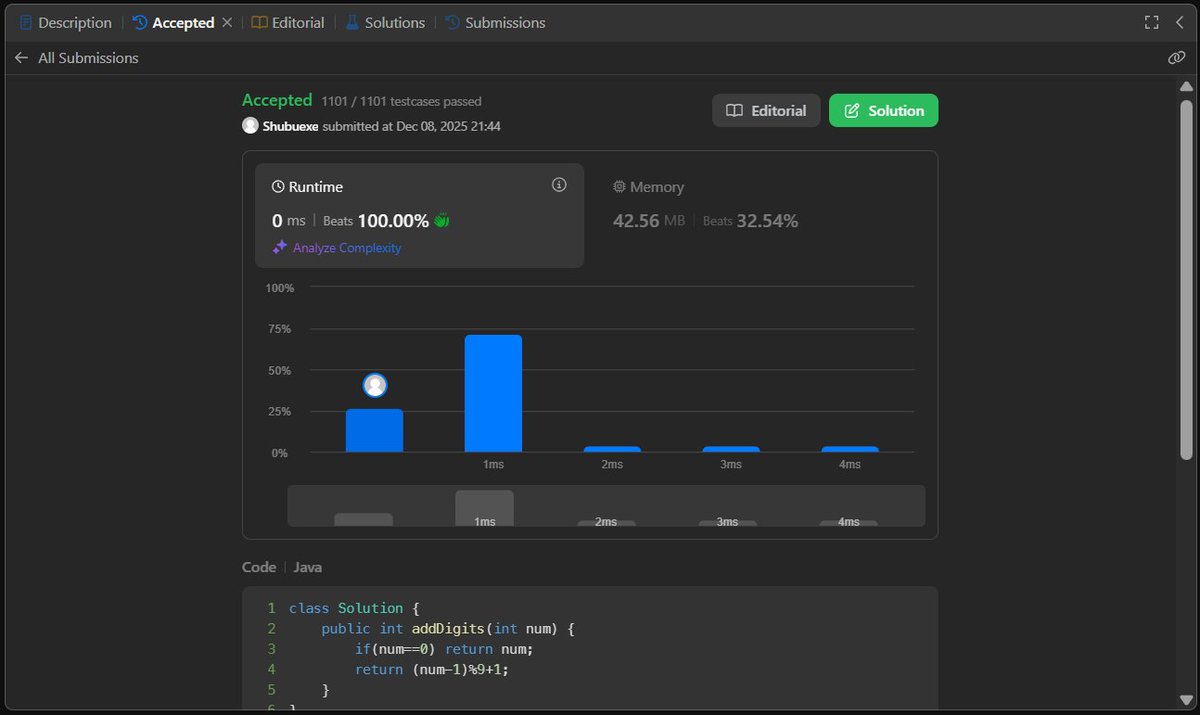Collapse the panel with the chevron icon
The image size is (1200, 715).
tap(1179, 22)
